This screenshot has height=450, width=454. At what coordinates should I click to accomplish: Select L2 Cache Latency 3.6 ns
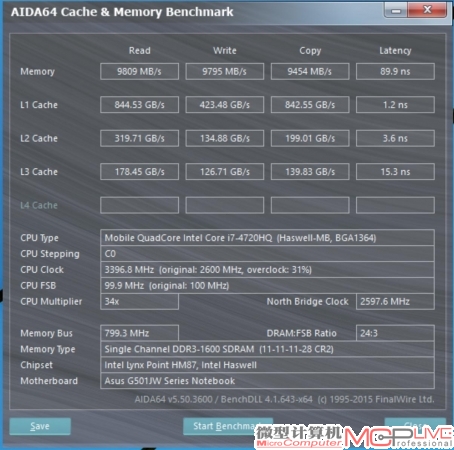click(x=395, y=138)
